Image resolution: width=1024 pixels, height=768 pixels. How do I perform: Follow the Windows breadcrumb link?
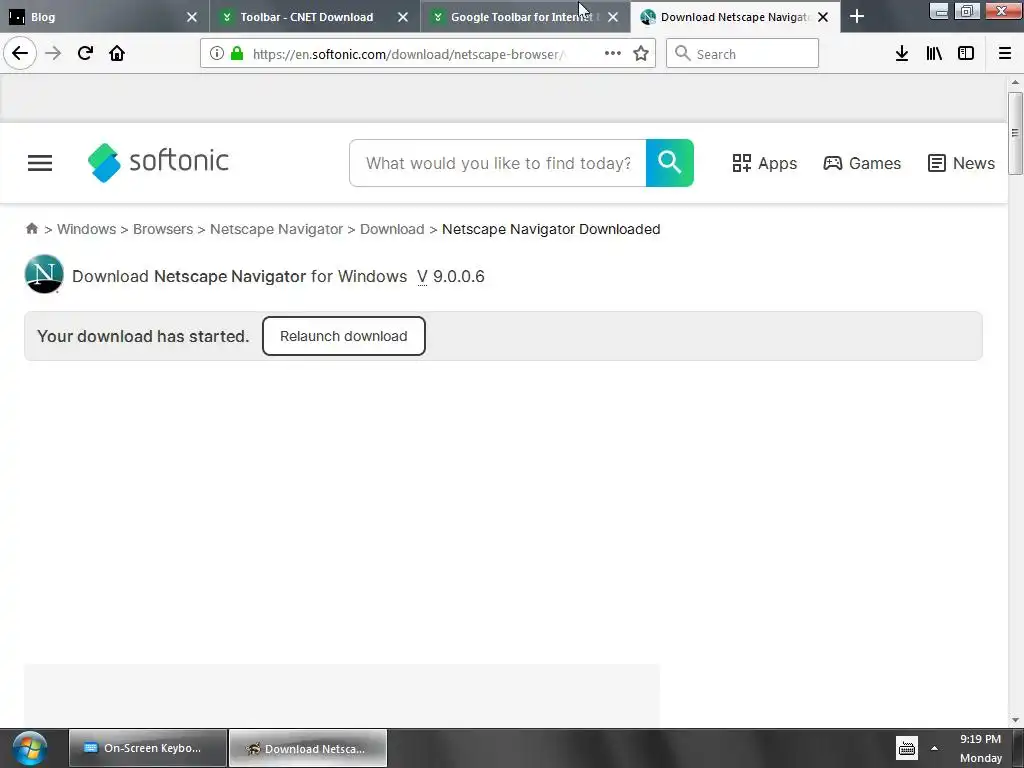(86, 229)
